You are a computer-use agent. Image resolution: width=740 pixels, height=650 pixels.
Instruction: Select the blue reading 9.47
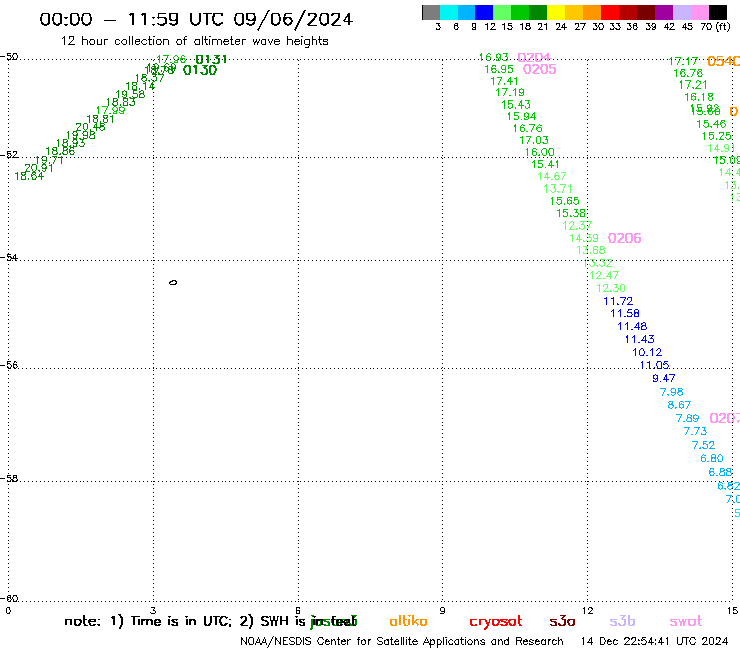[x=664, y=378]
